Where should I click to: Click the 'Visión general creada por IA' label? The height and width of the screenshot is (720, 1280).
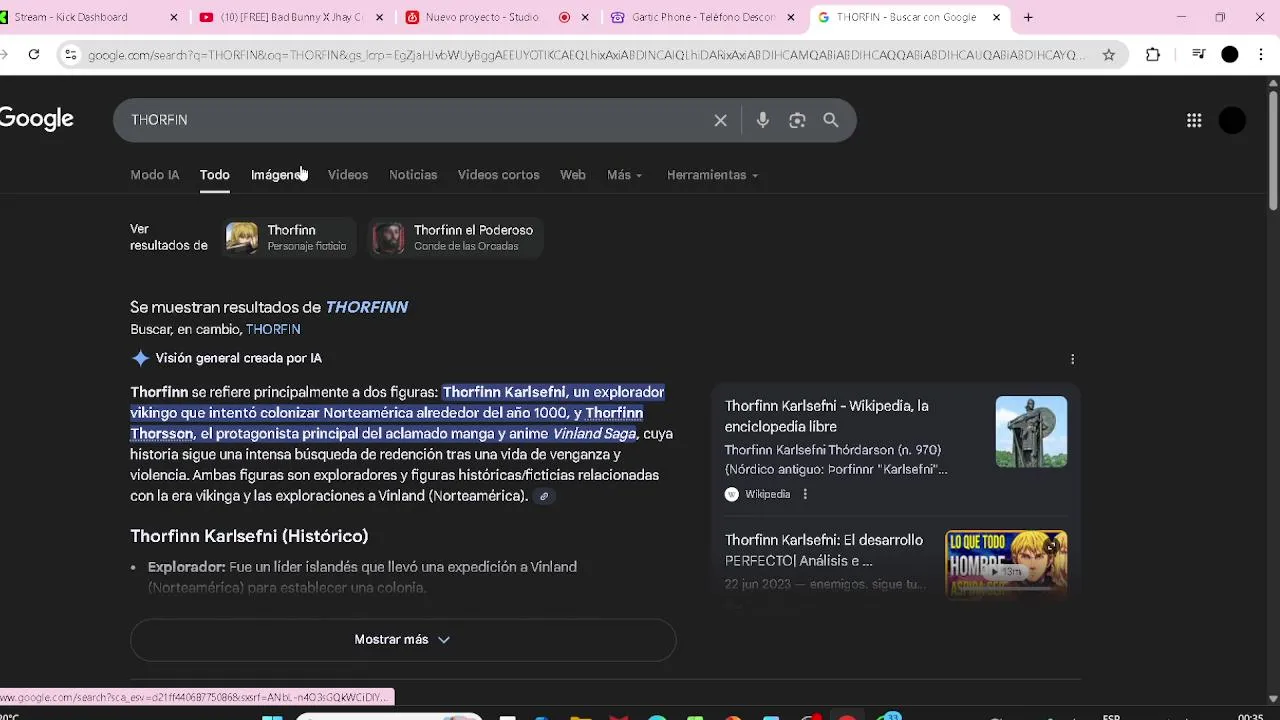[x=239, y=358]
